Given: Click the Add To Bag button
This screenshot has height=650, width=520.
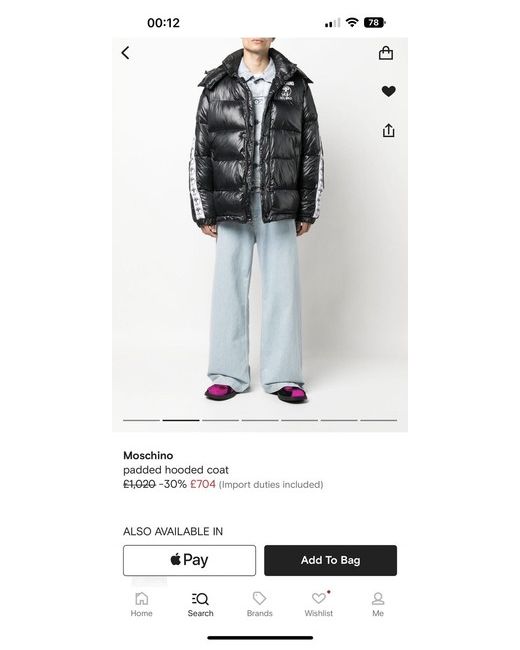Looking at the screenshot, I should [330, 560].
